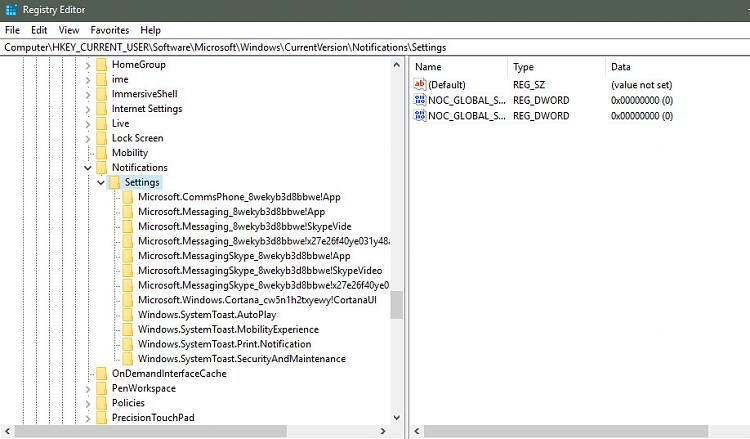This screenshot has width=750, height=439.
Task: Expand the ime key
Action: click(88, 80)
